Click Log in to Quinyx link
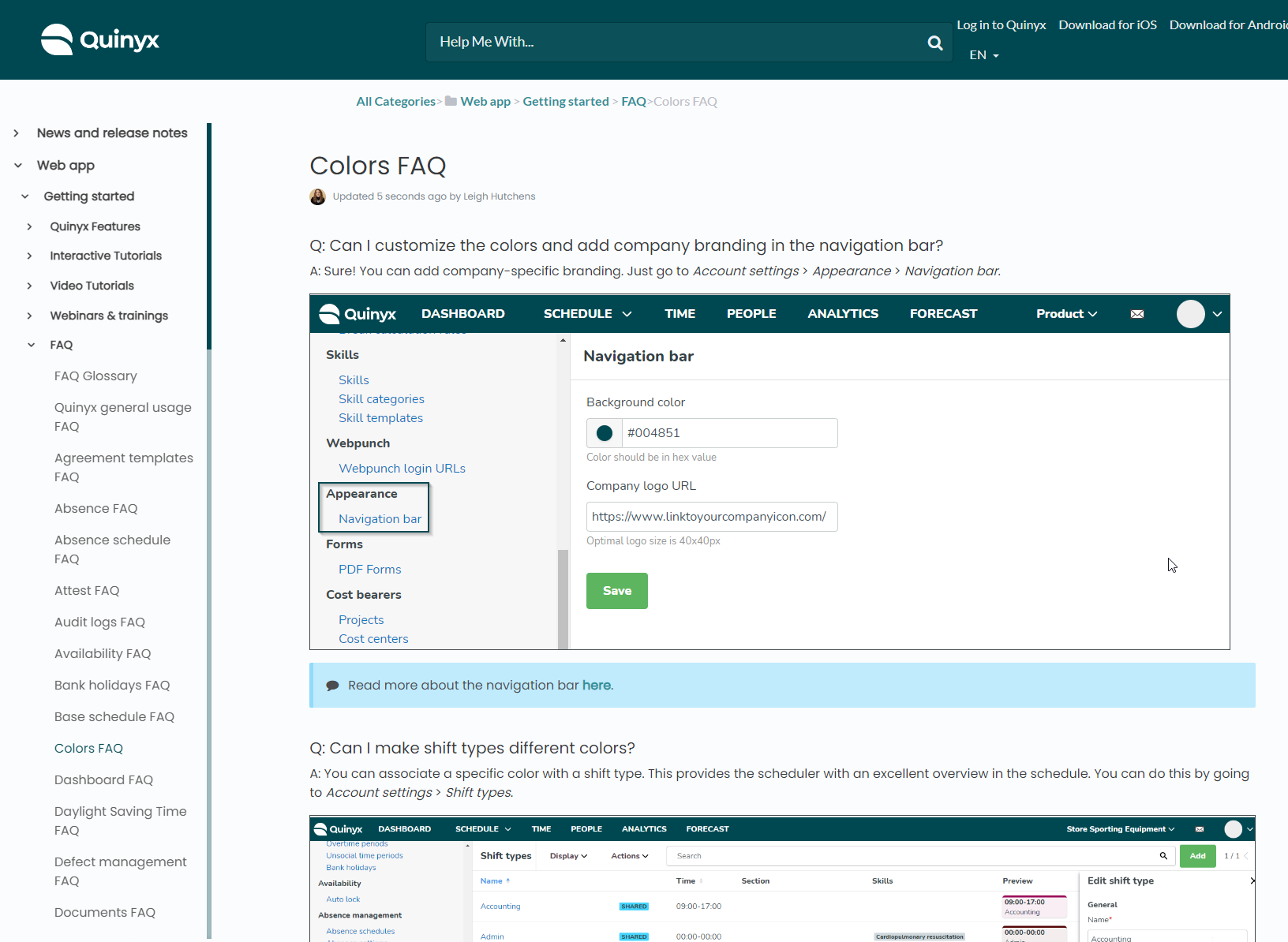This screenshot has width=1288, height=942. click(x=1001, y=25)
